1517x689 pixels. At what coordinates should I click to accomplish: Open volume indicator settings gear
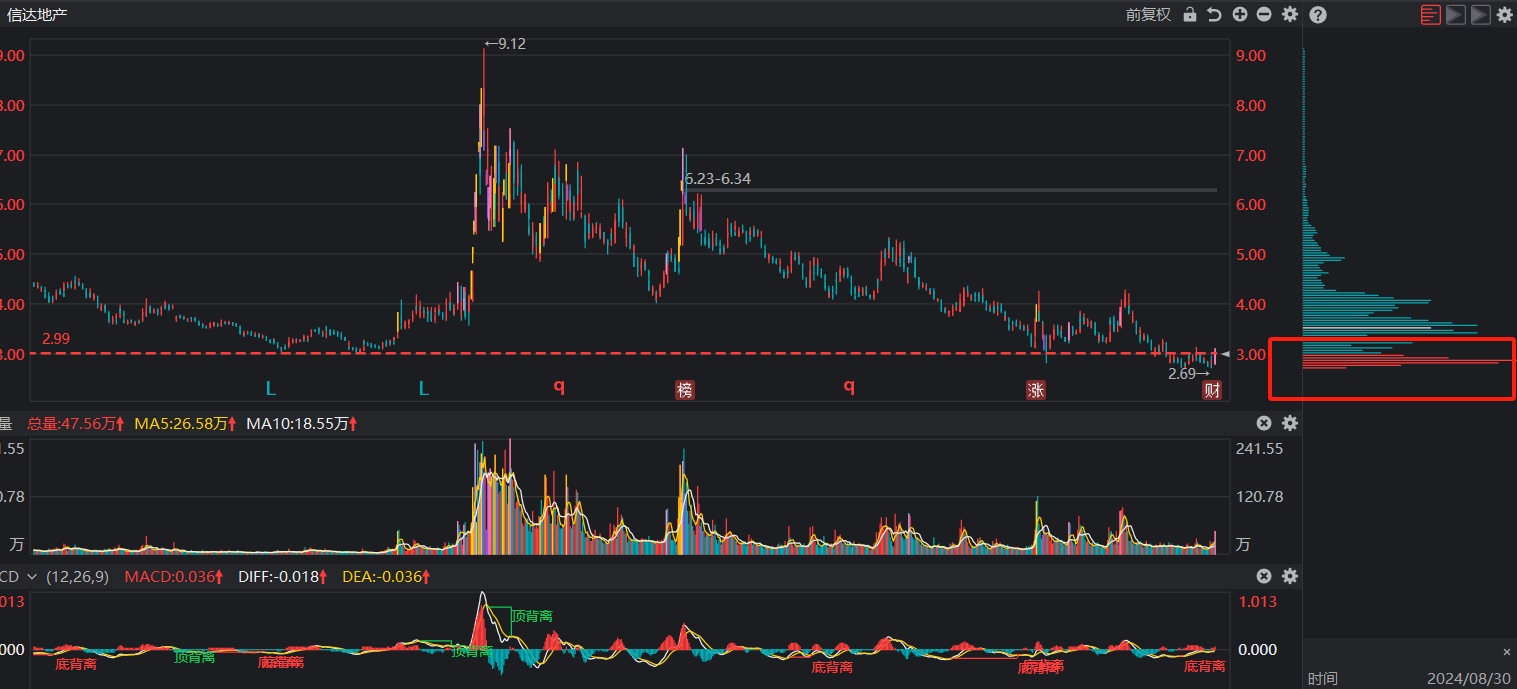[x=1290, y=423]
